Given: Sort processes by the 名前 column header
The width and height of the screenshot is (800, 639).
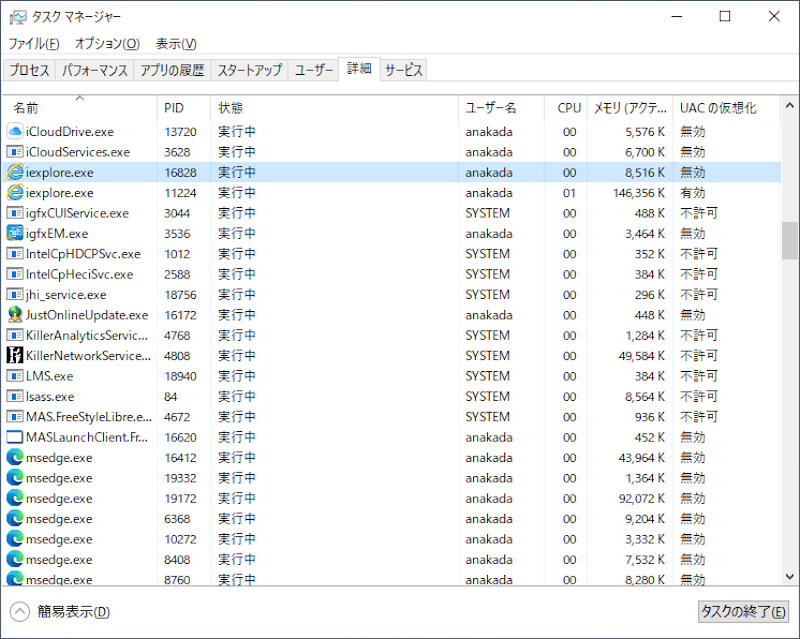Looking at the screenshot, I should click(26, 108).
